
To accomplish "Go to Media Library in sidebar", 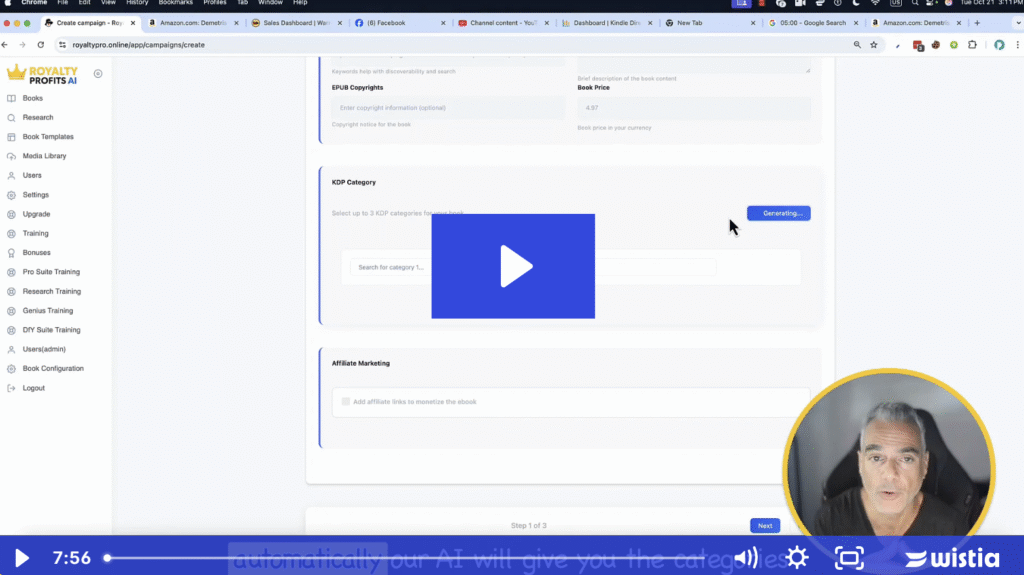I will pyautogui.click(x=44, y=156).
